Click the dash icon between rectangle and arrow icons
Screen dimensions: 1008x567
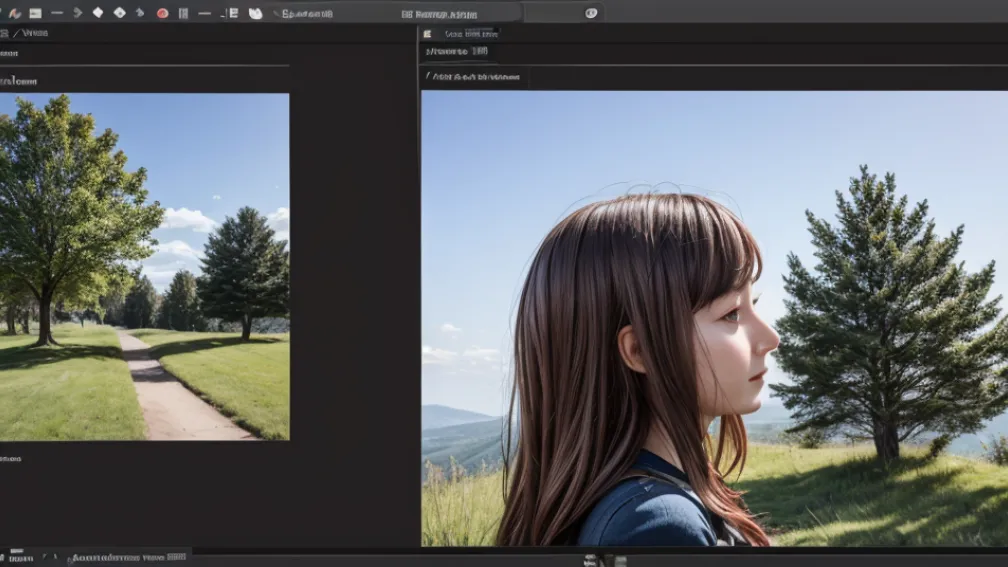click(57, 13)
